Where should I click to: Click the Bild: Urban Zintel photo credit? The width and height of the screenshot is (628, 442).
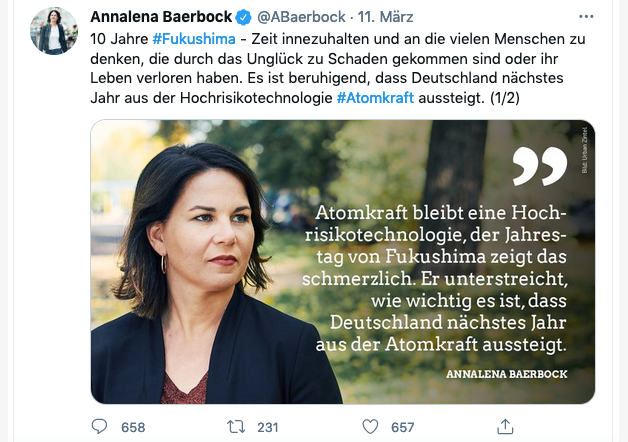[584, 150]
